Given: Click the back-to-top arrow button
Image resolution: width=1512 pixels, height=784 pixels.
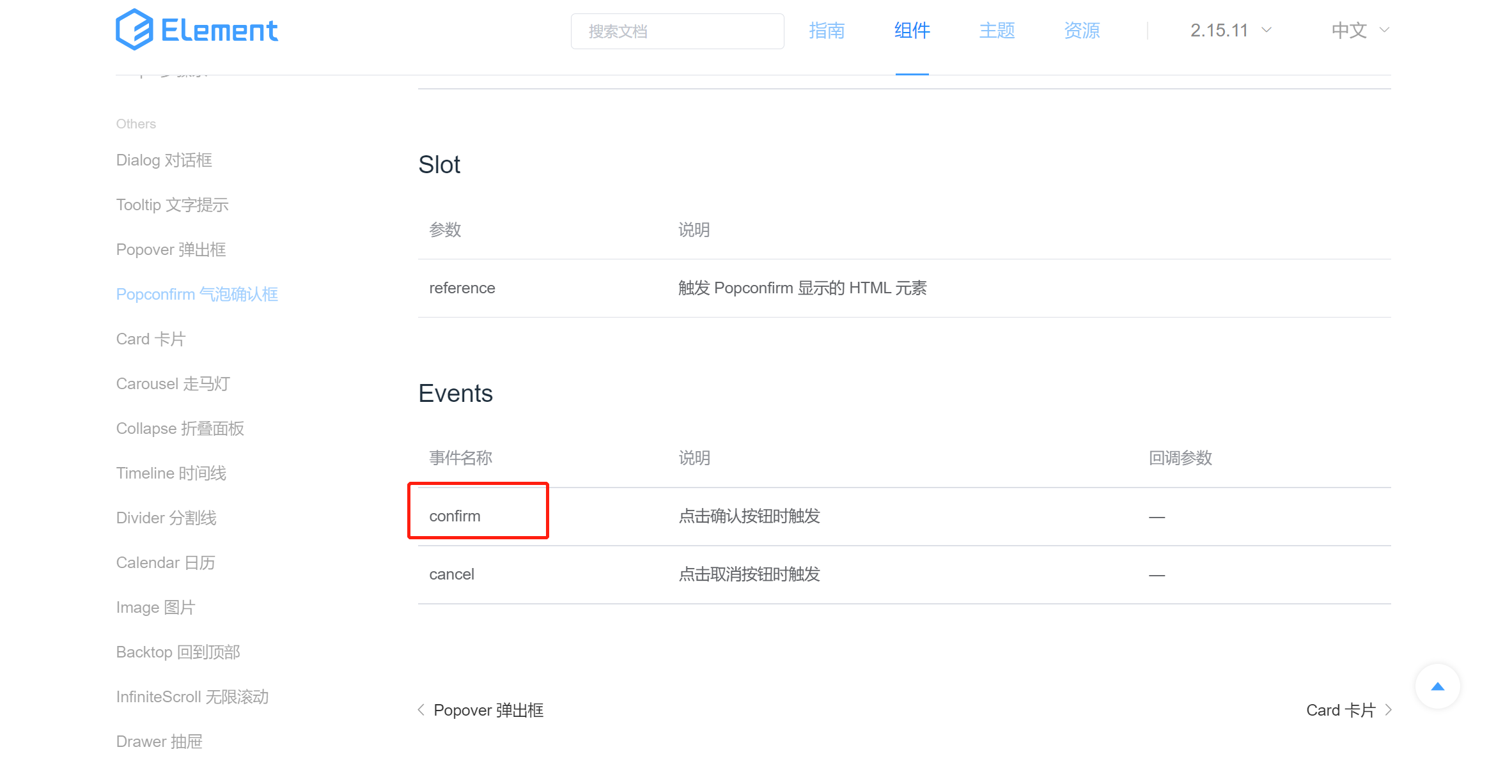Looking at the screenshot, I should (x=1437, y=687).
